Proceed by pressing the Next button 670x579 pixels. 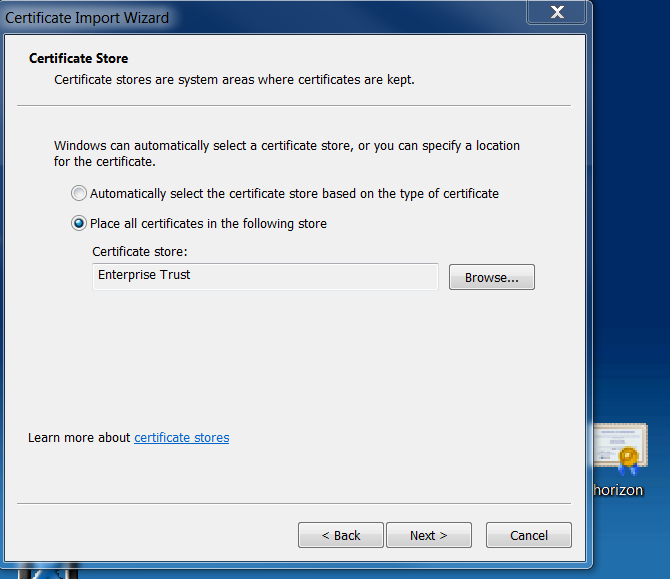point(428,535)
